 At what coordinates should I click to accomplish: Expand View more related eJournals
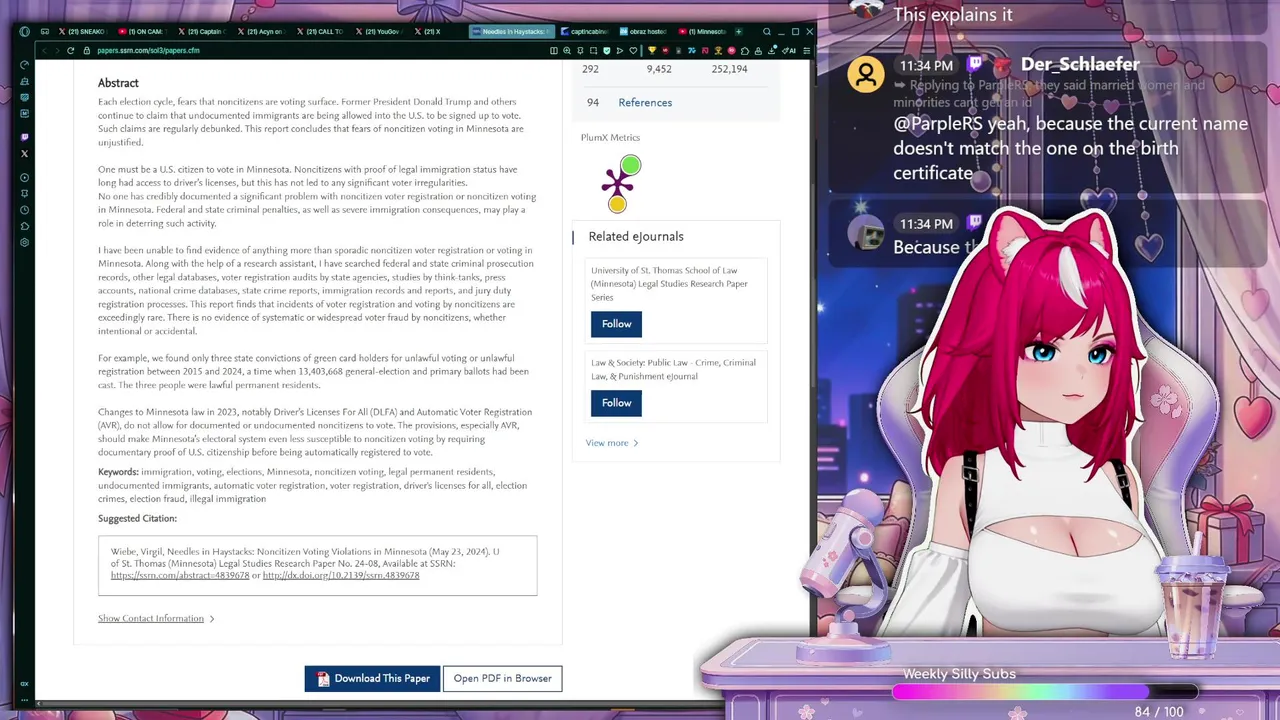(611, 443)
